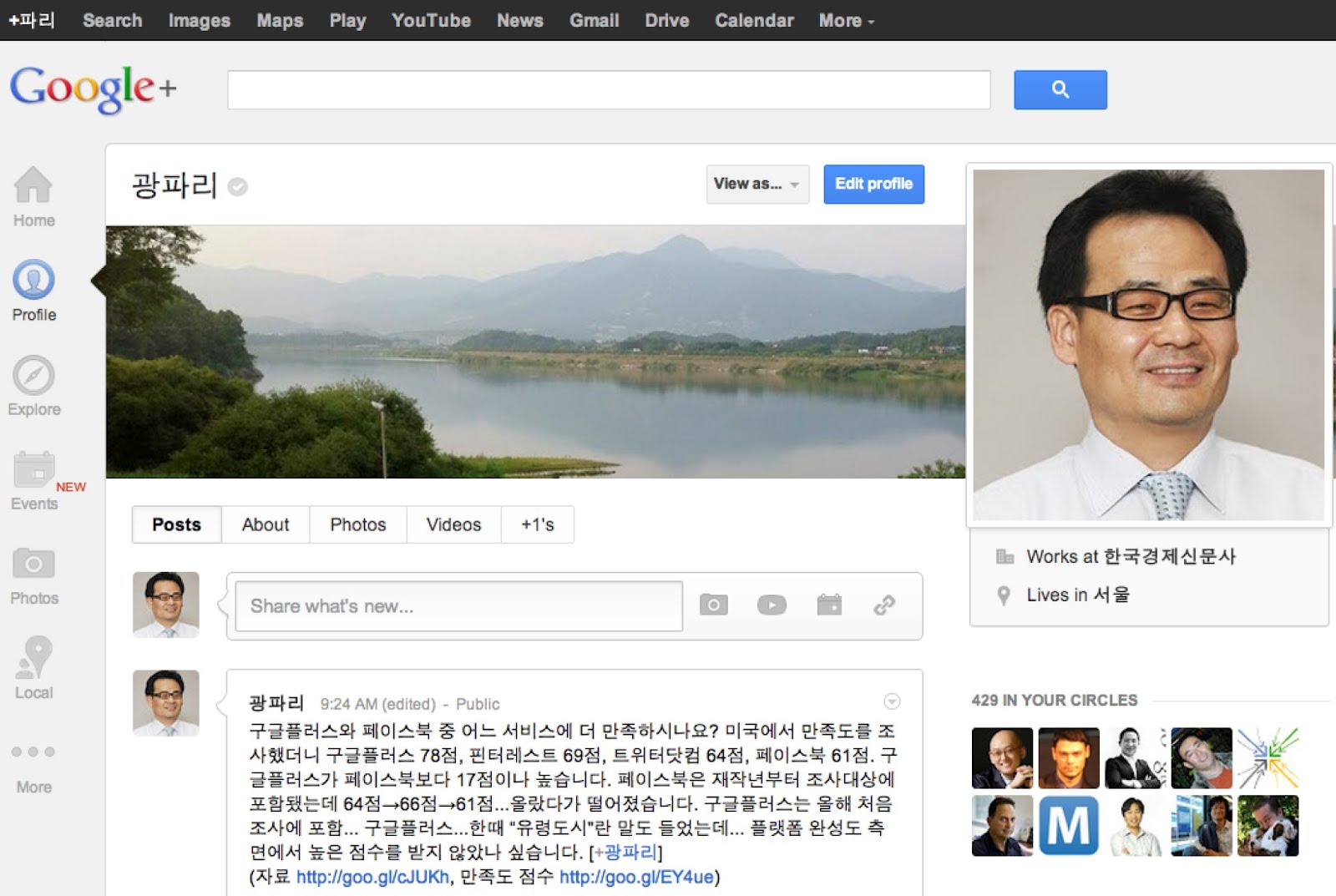This screenshot has height=896, width=1336.
Task: Attach a link using the chain link icon
Action: pyautogui.click(x=884, y=605)
